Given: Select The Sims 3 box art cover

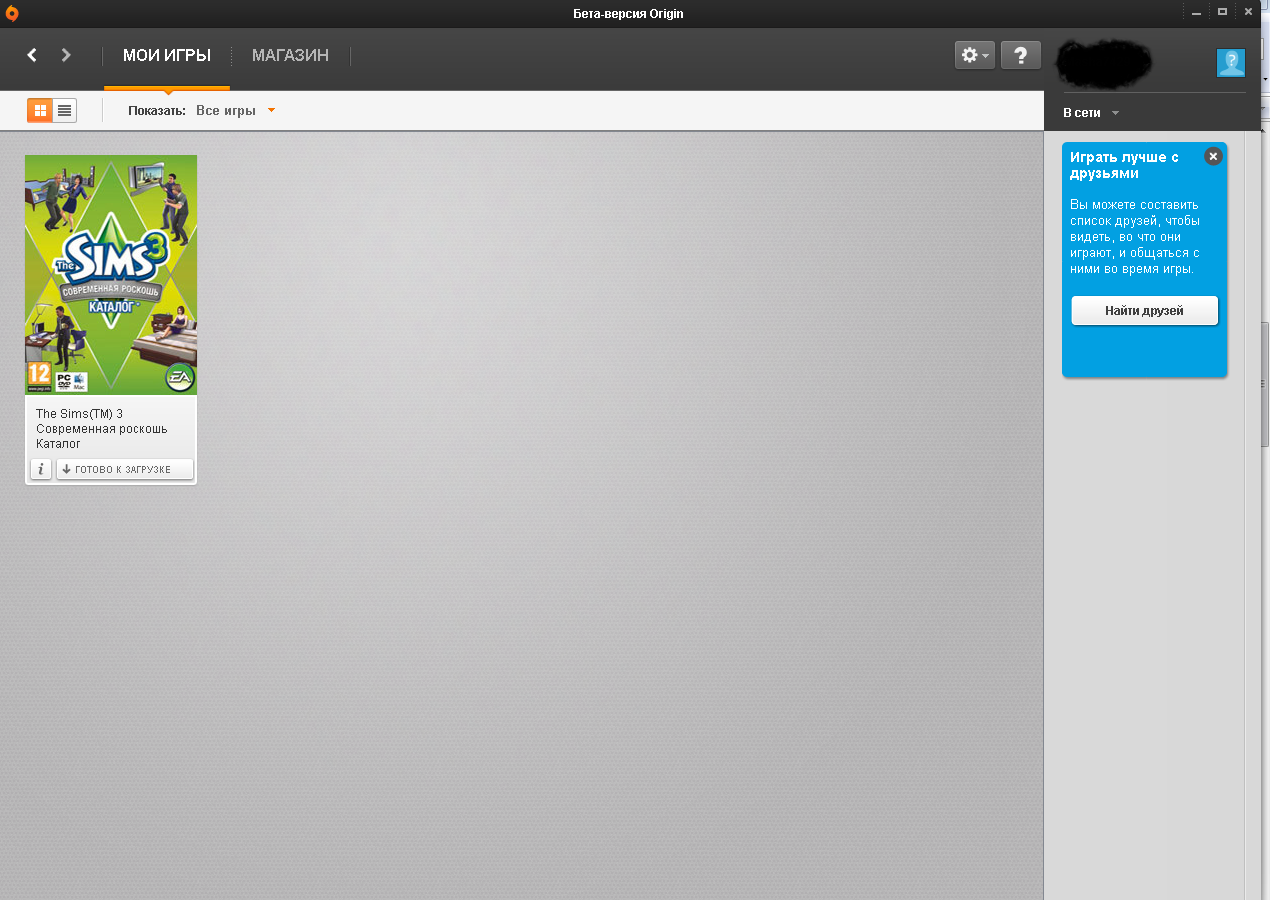Looking at the screenshot, I should pyautogui.click(x=111, y=275).
